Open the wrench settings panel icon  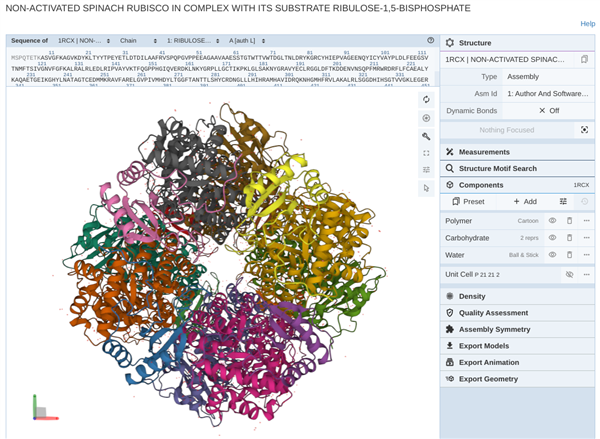[426, 136]
